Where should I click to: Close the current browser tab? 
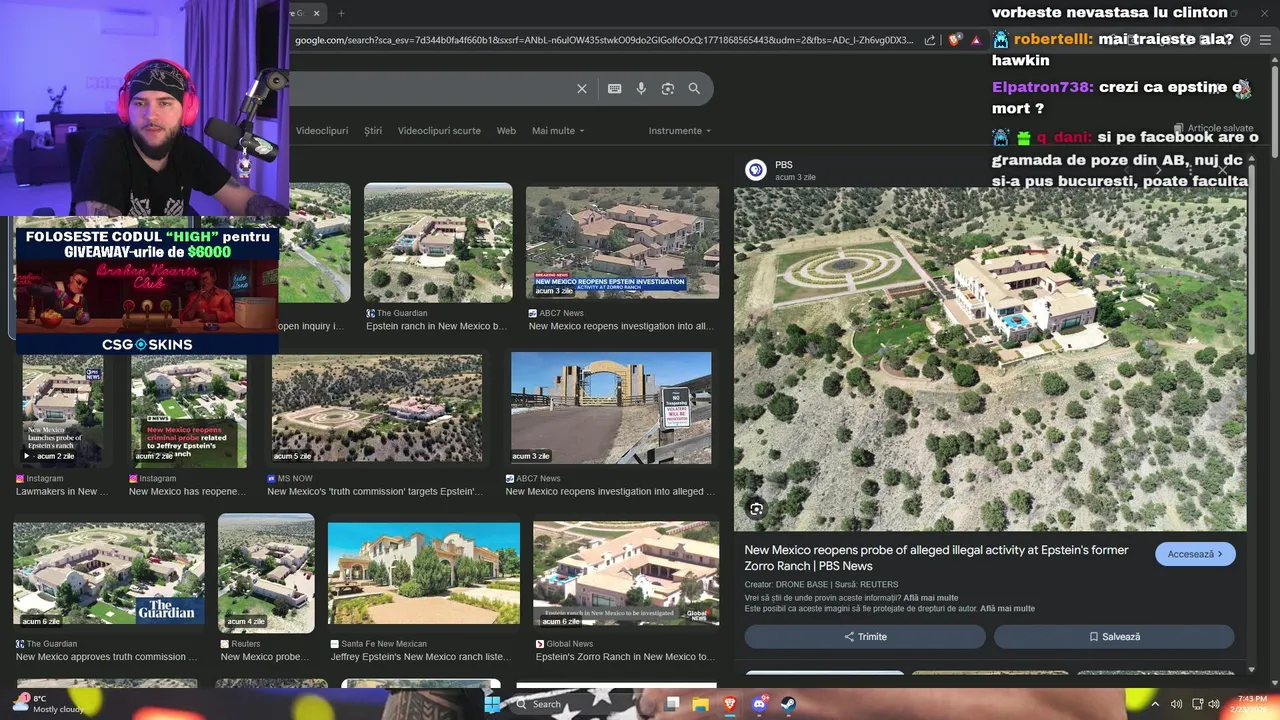317,13
